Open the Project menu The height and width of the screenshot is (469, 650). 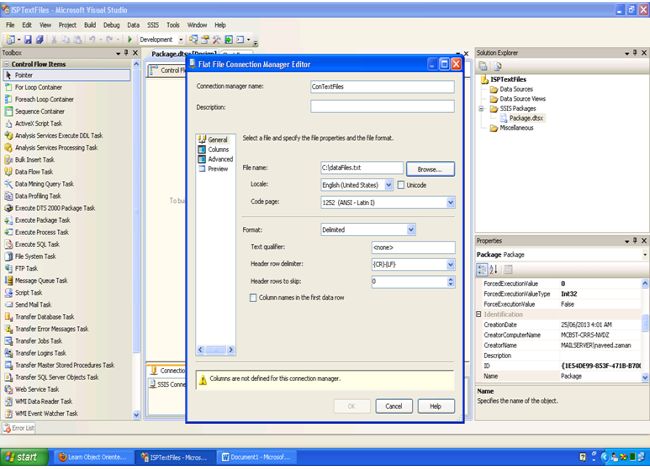coord(68,25)
